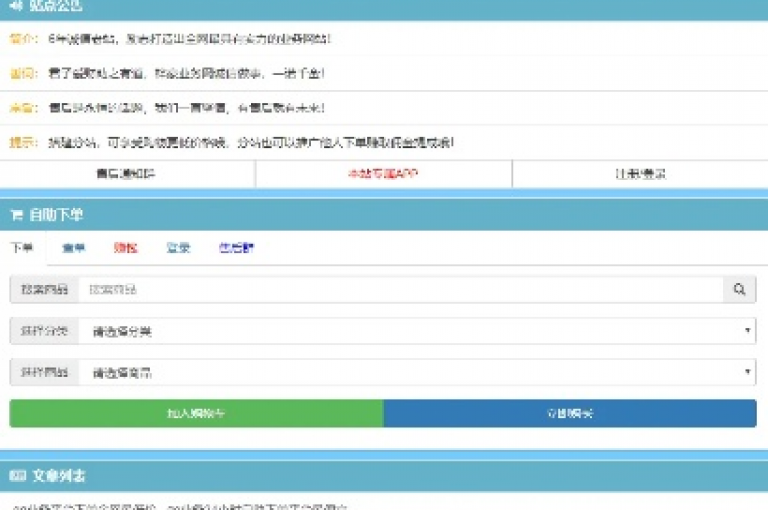Click the after-sales link left of 本站专属APP

(x=126, y=174)
